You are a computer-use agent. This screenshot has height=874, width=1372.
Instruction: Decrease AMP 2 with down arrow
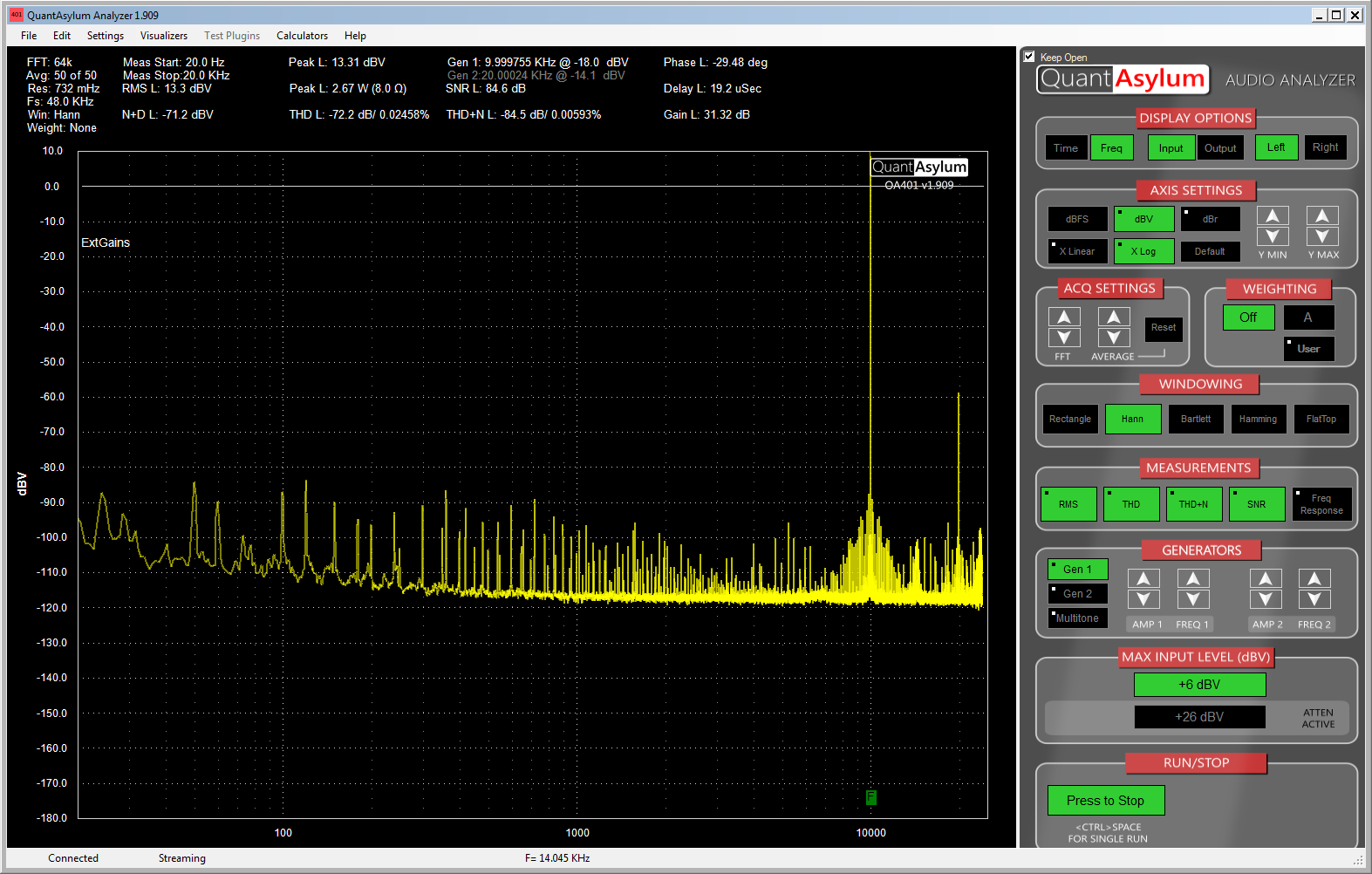tap(1266, 599)
